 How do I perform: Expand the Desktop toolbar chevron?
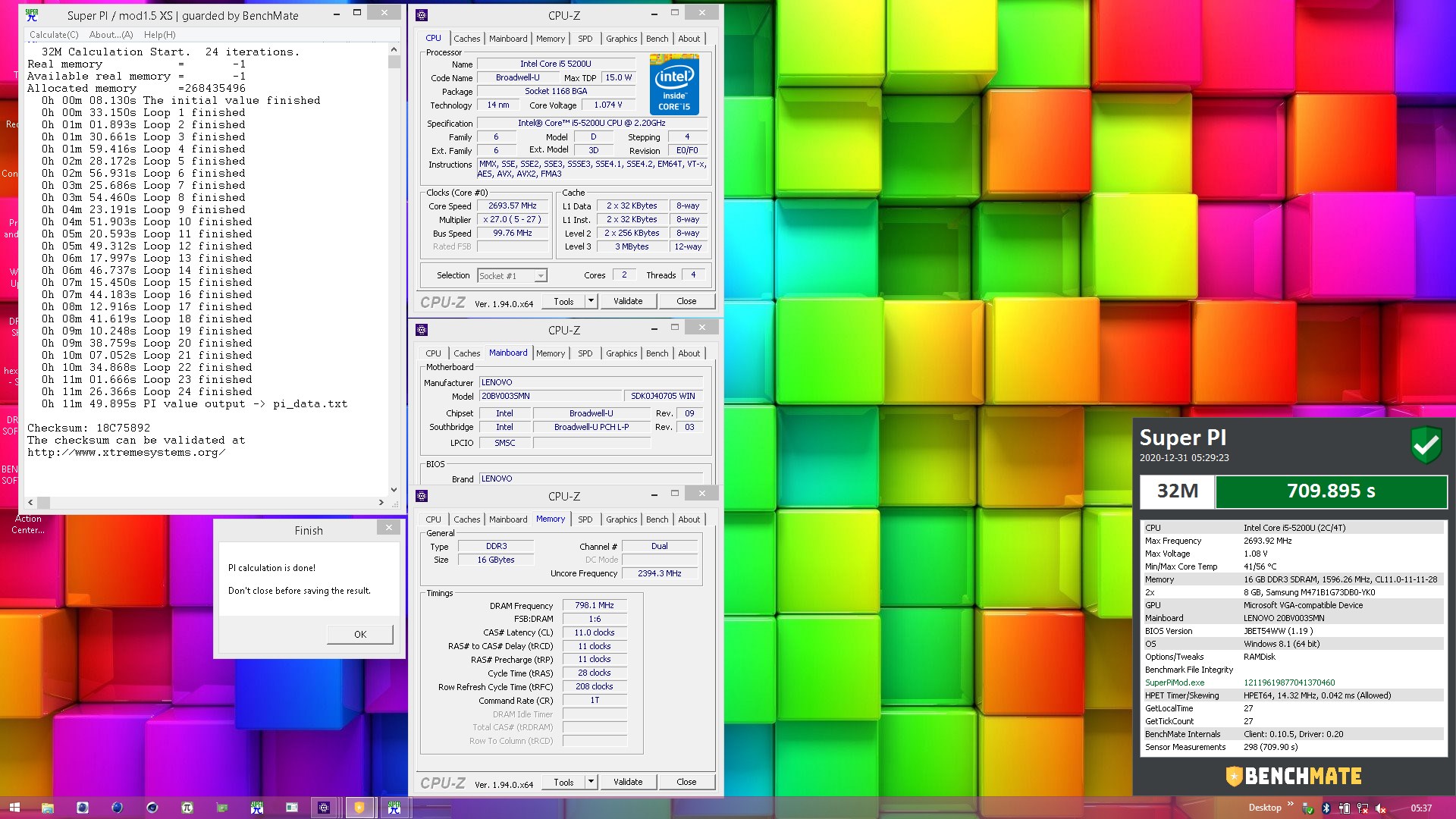1291,805
